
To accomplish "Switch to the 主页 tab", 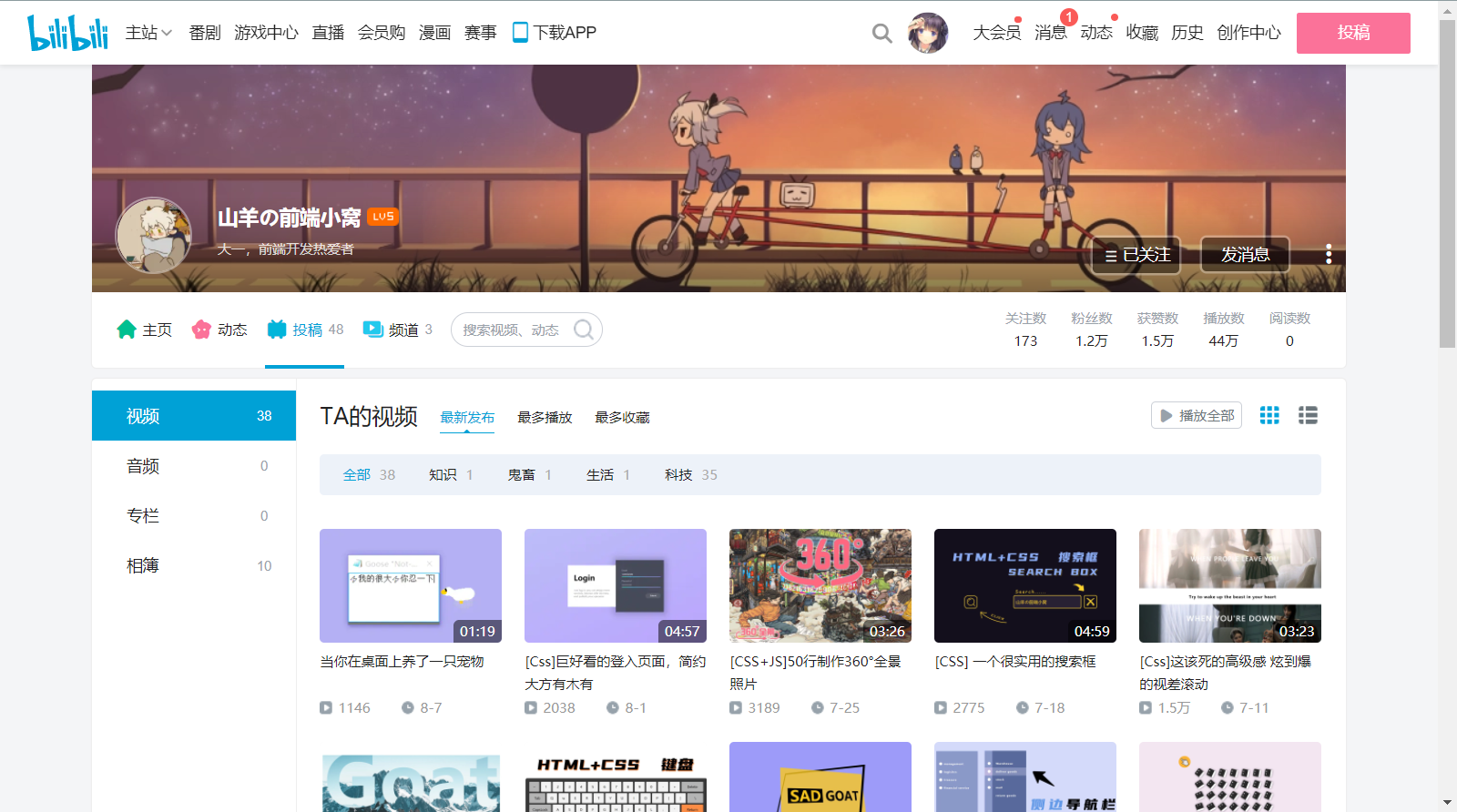I will [x=145, y=330].
